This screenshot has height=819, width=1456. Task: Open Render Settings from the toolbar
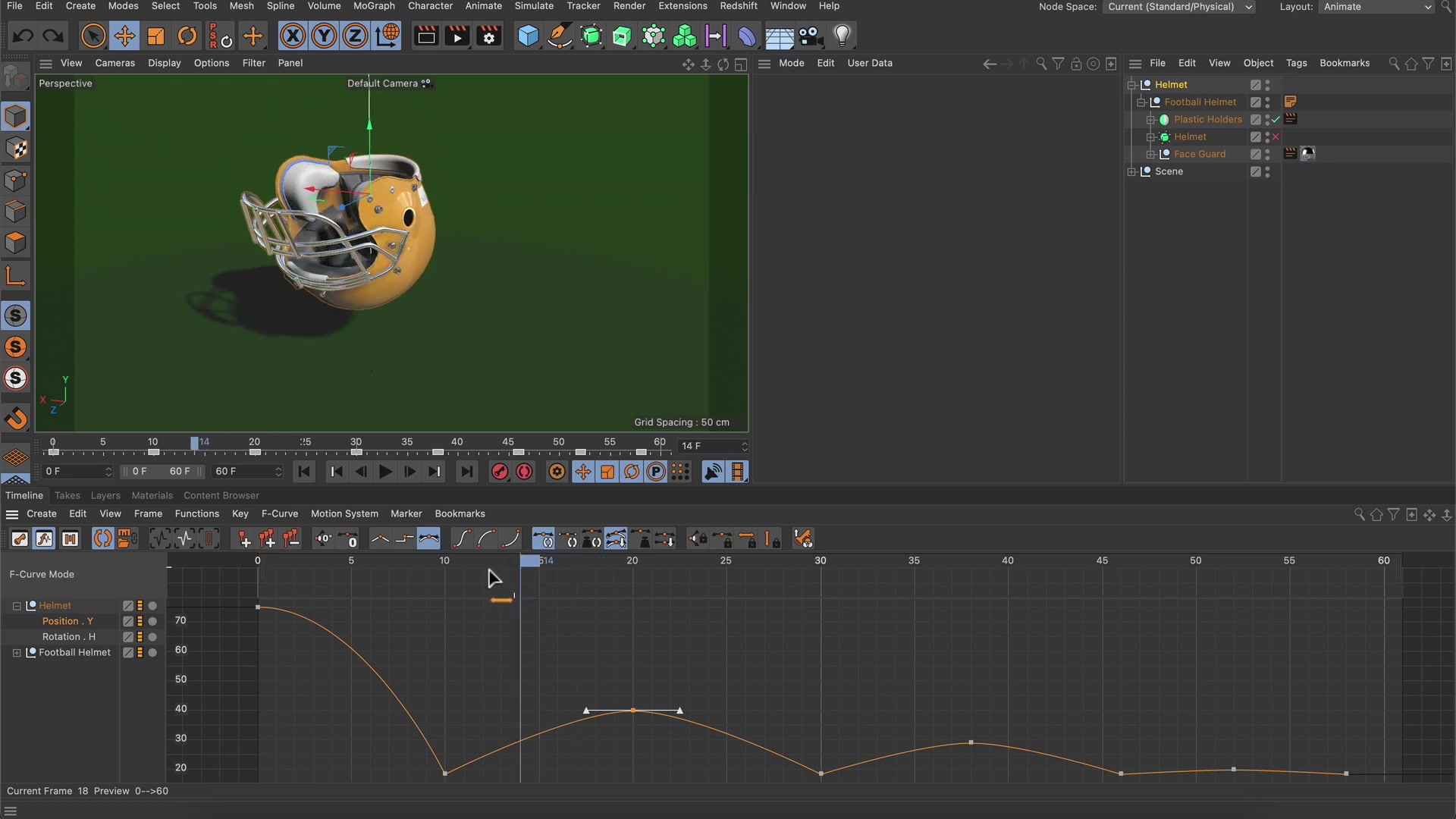coord(489,36)
